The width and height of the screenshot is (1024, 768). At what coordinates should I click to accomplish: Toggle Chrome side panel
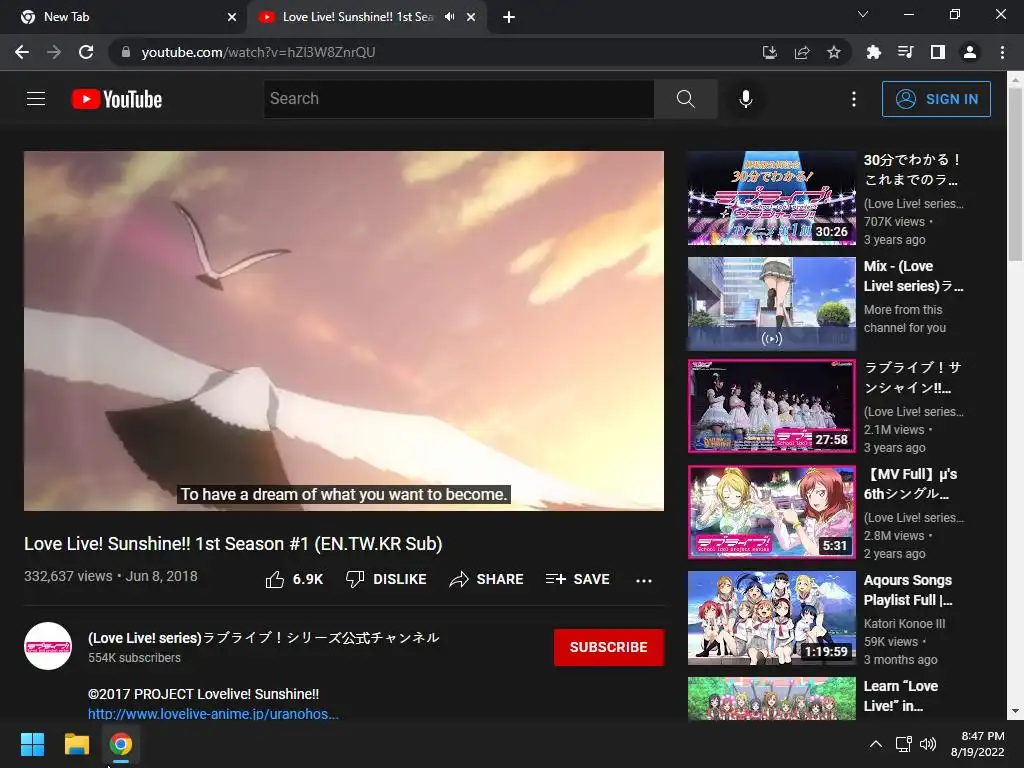937,52
